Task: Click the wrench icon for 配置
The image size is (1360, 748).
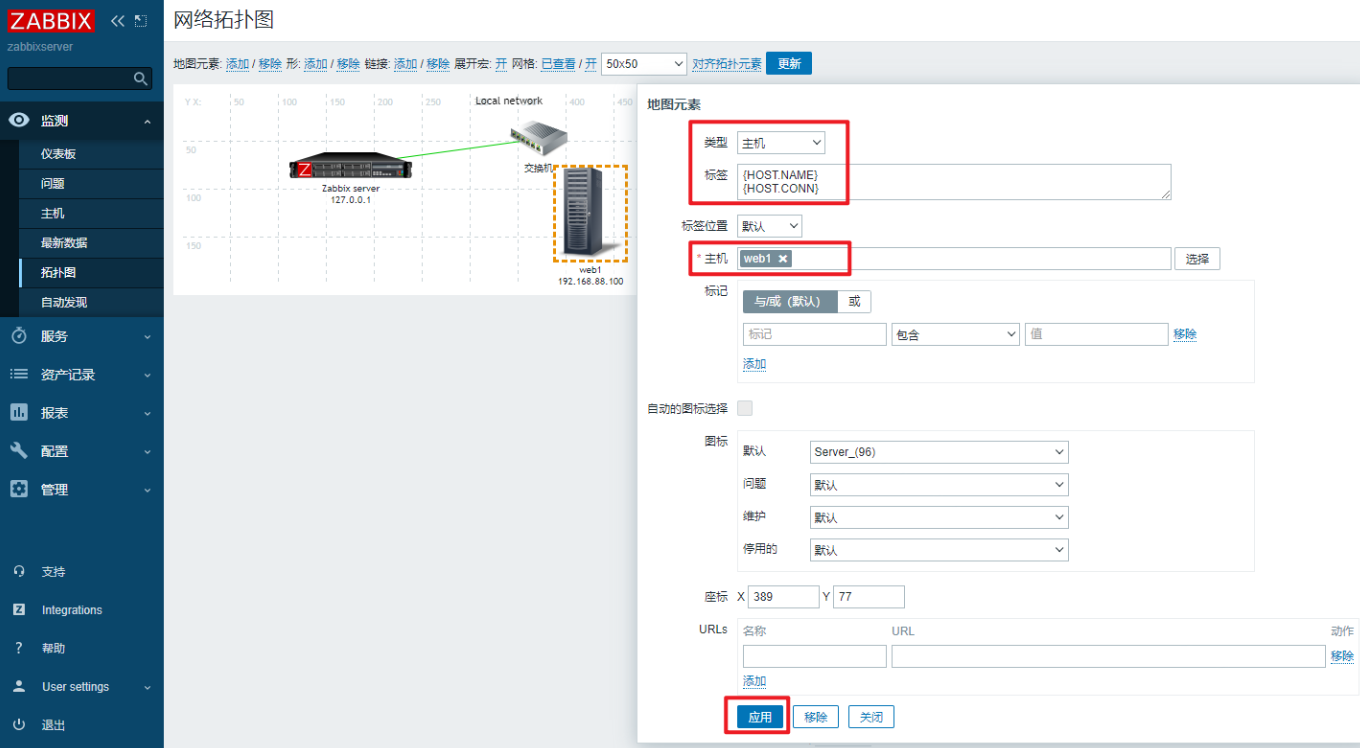Action: 18,451
